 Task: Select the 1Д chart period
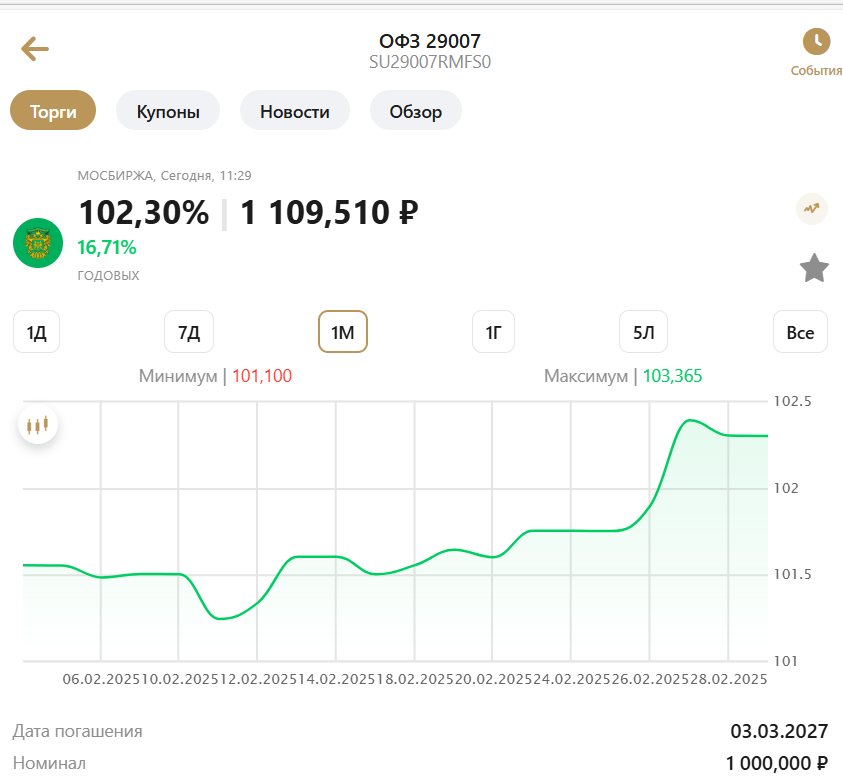tap(37, 332)
